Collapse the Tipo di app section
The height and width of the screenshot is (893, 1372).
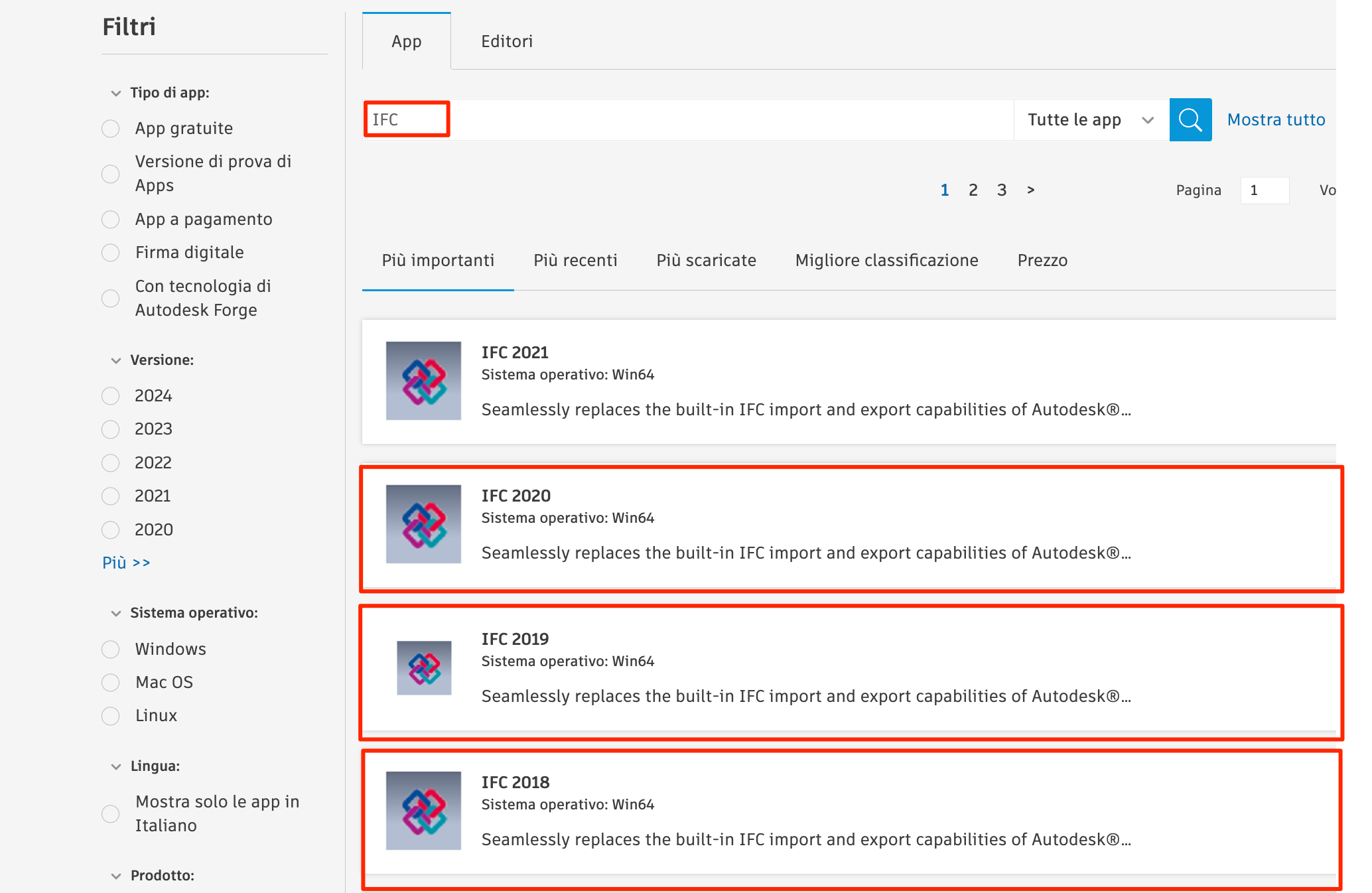[116, 94]
